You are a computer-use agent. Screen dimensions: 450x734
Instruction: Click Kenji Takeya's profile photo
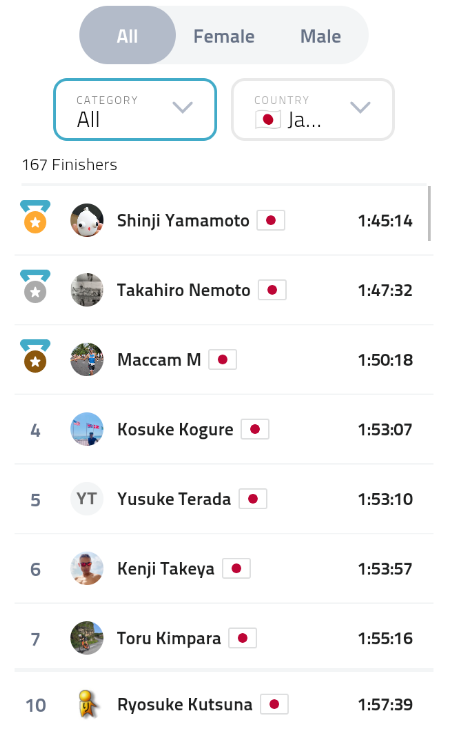[87, 568]
